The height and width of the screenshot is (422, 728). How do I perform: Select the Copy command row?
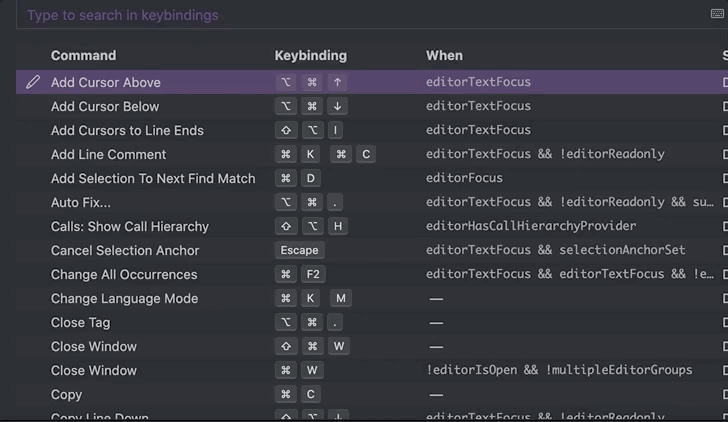pos(67,394)
